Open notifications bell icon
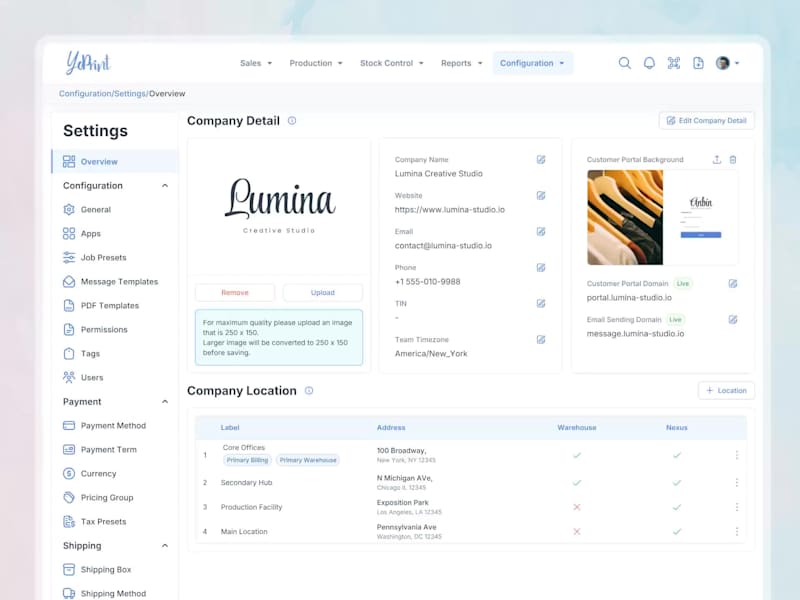 (648, 62)
